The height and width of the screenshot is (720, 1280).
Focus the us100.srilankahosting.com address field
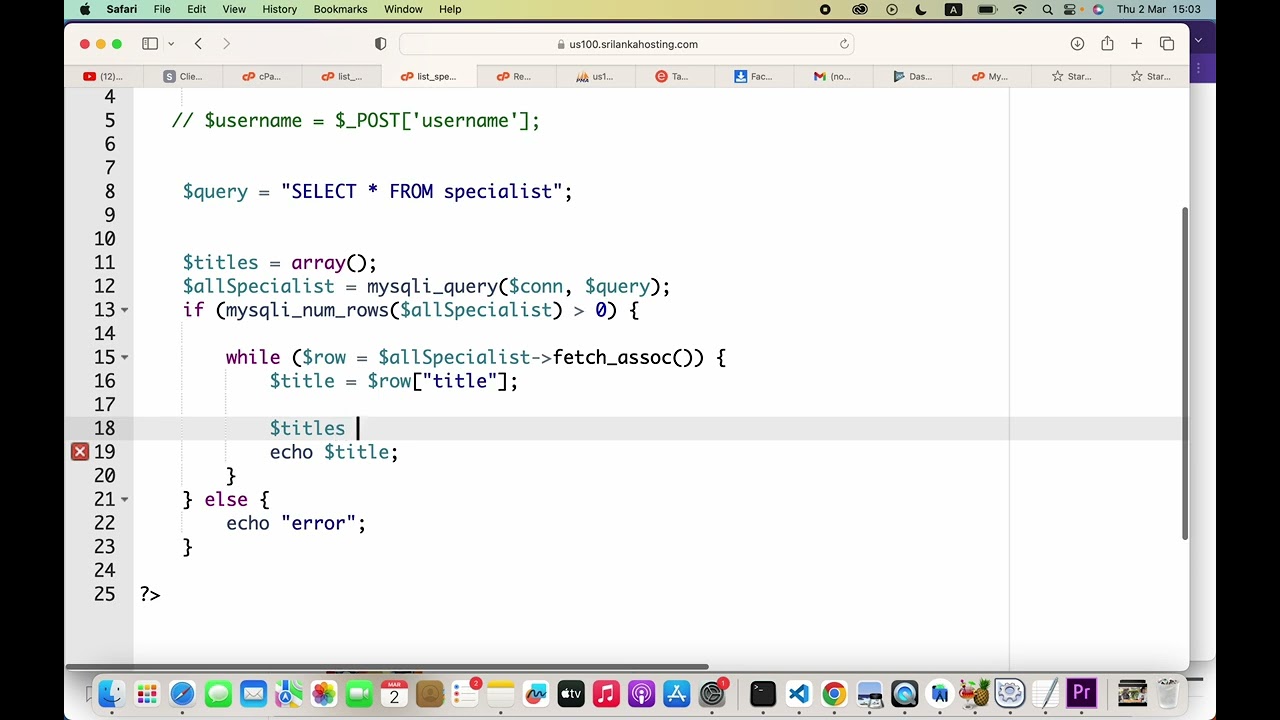(627, 44)
